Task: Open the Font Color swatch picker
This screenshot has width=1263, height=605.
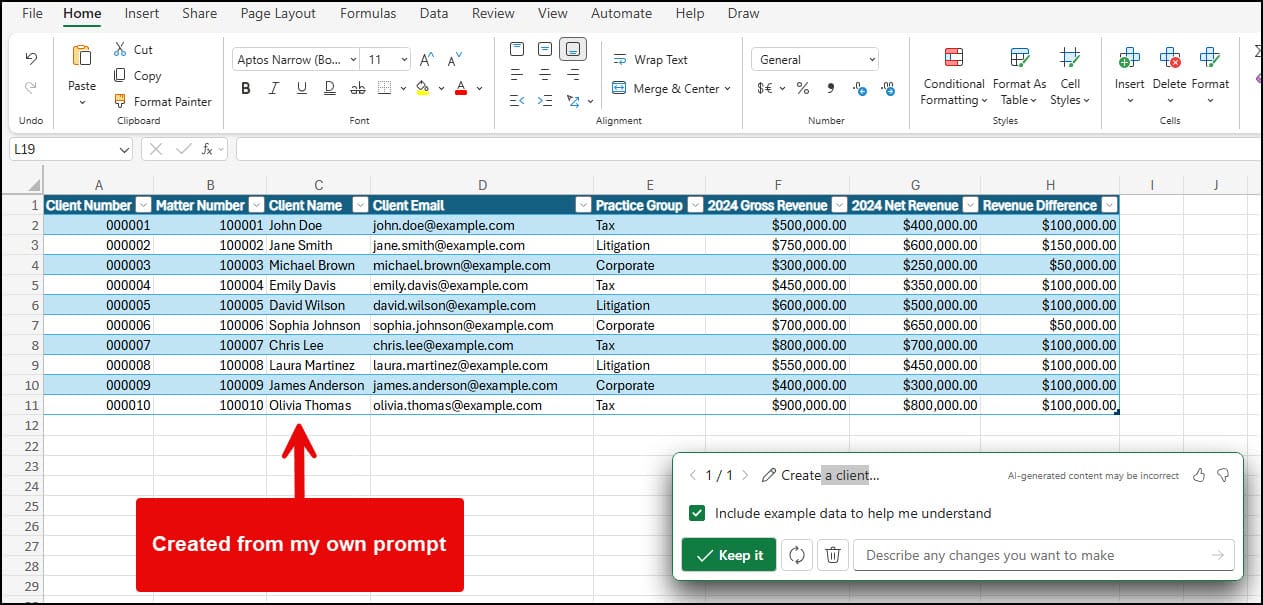Action: tap(478, 88)
